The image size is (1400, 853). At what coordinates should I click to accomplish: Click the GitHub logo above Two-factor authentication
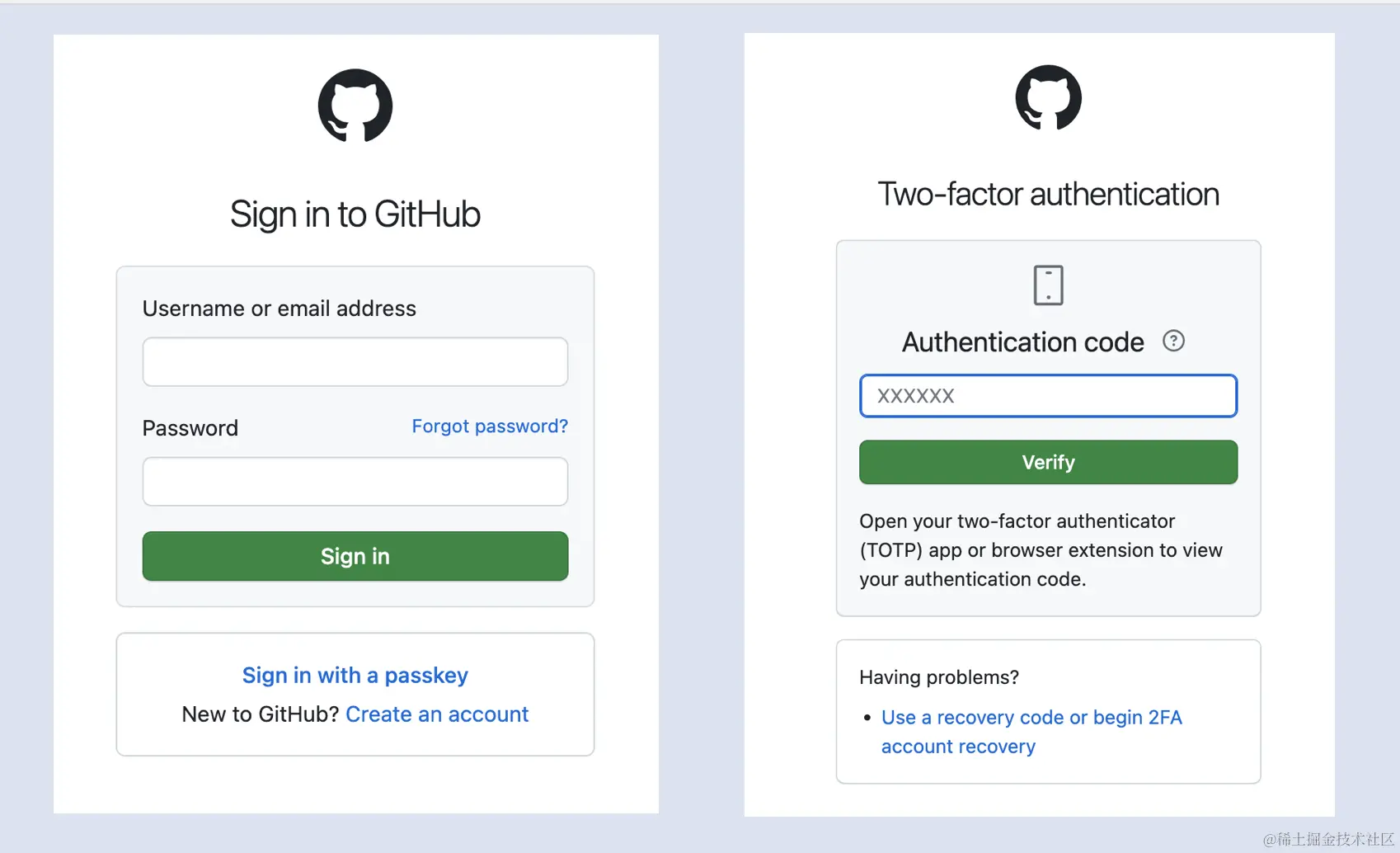point(1048,97)
